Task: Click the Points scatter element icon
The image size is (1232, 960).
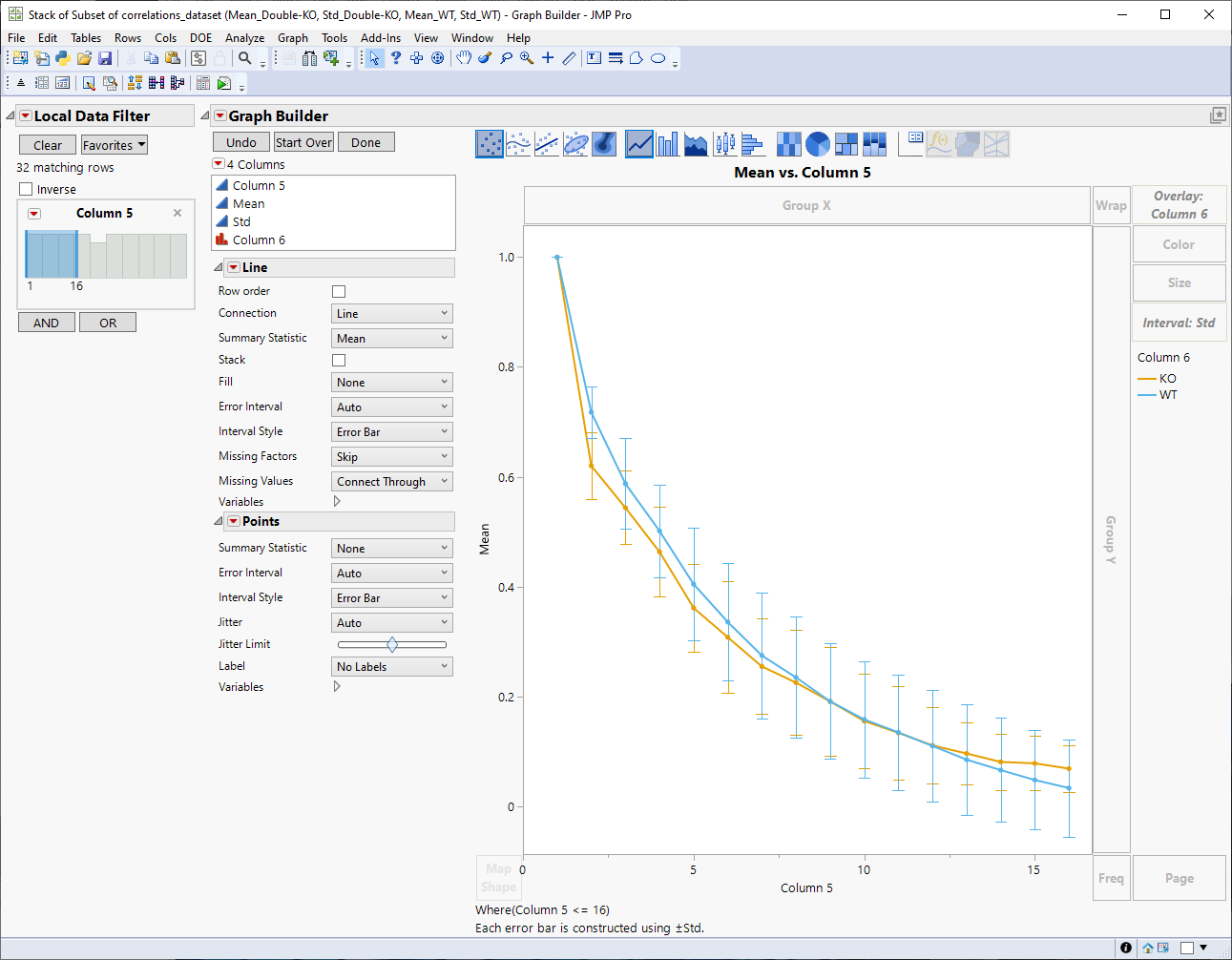Action: point(490,144)
